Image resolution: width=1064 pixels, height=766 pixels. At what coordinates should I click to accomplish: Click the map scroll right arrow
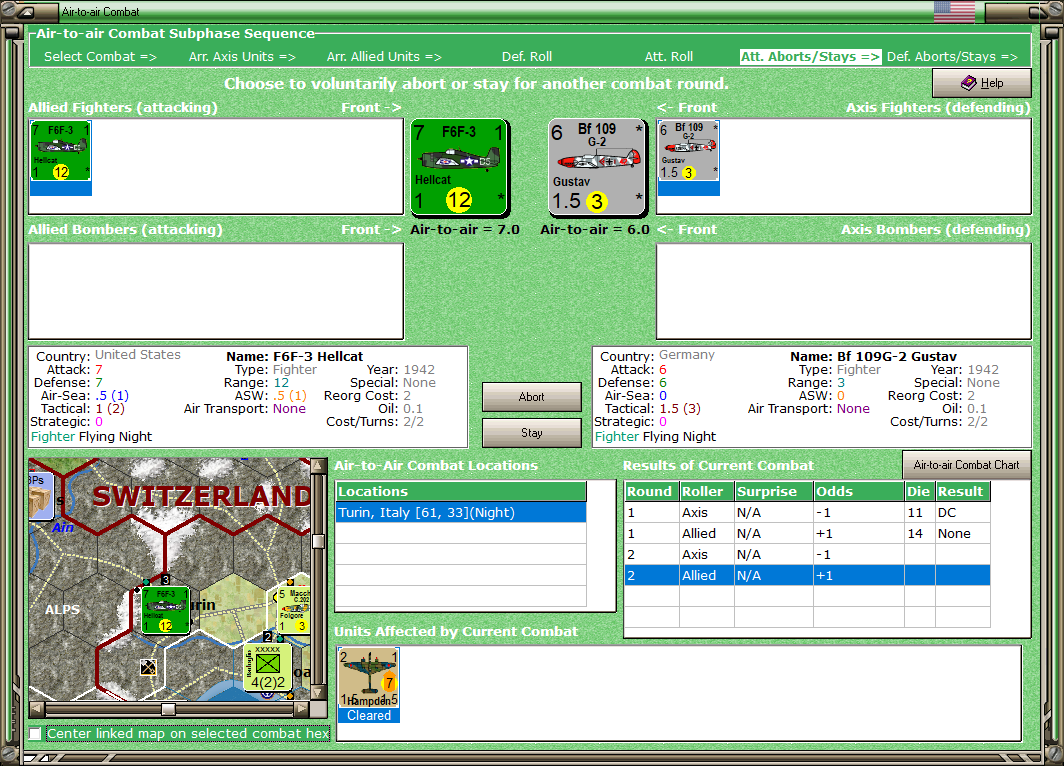(301, 708)
